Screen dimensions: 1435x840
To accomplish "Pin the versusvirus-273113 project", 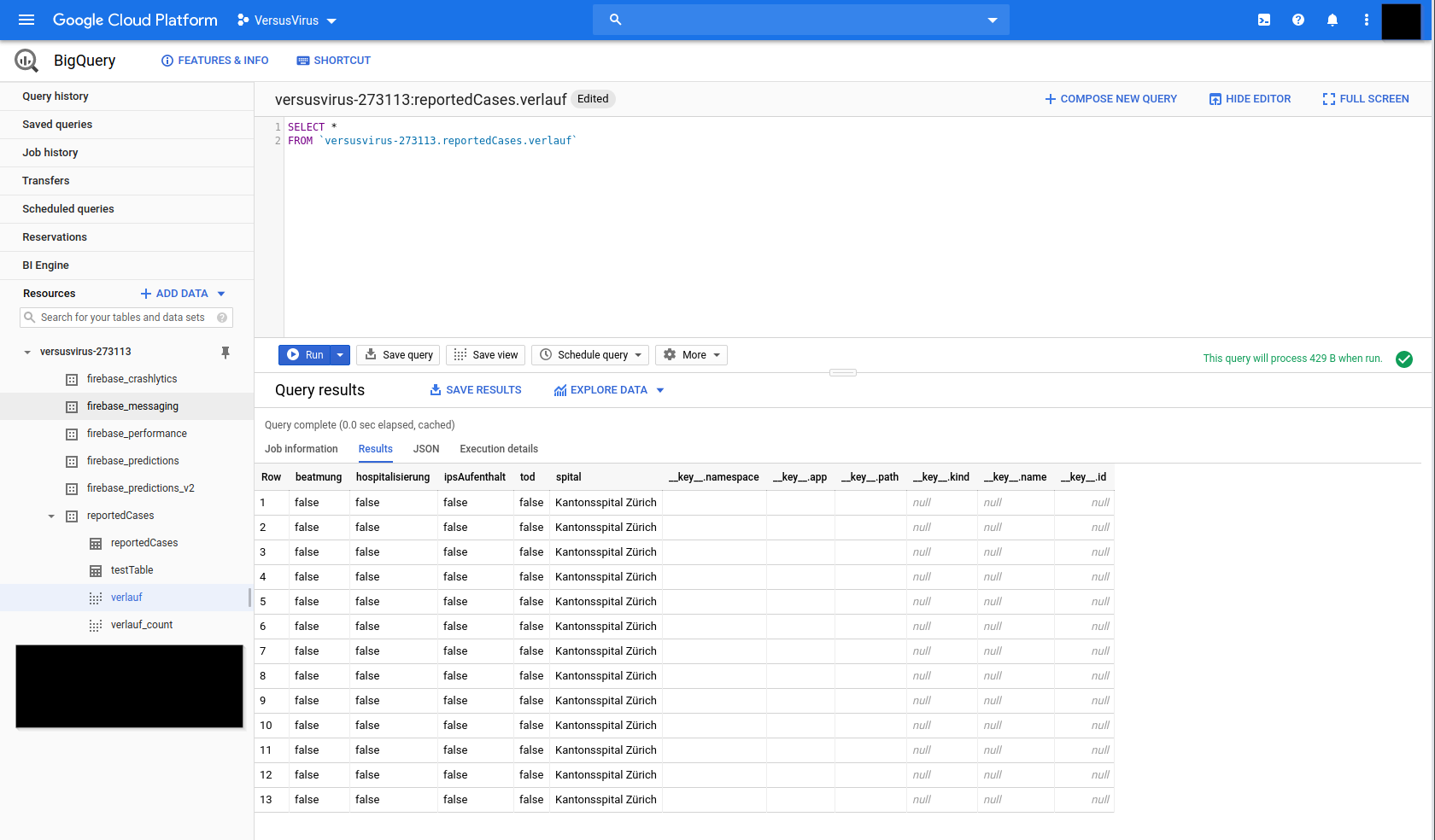I will pos(225,352).
